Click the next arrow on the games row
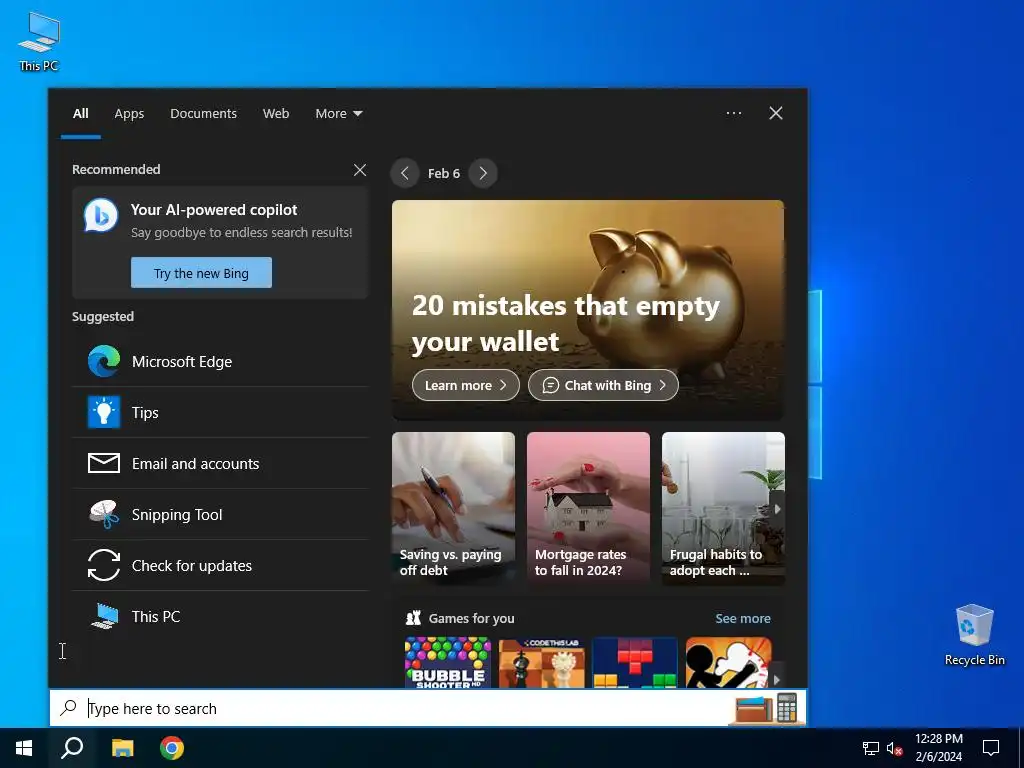 pos(776,680)
